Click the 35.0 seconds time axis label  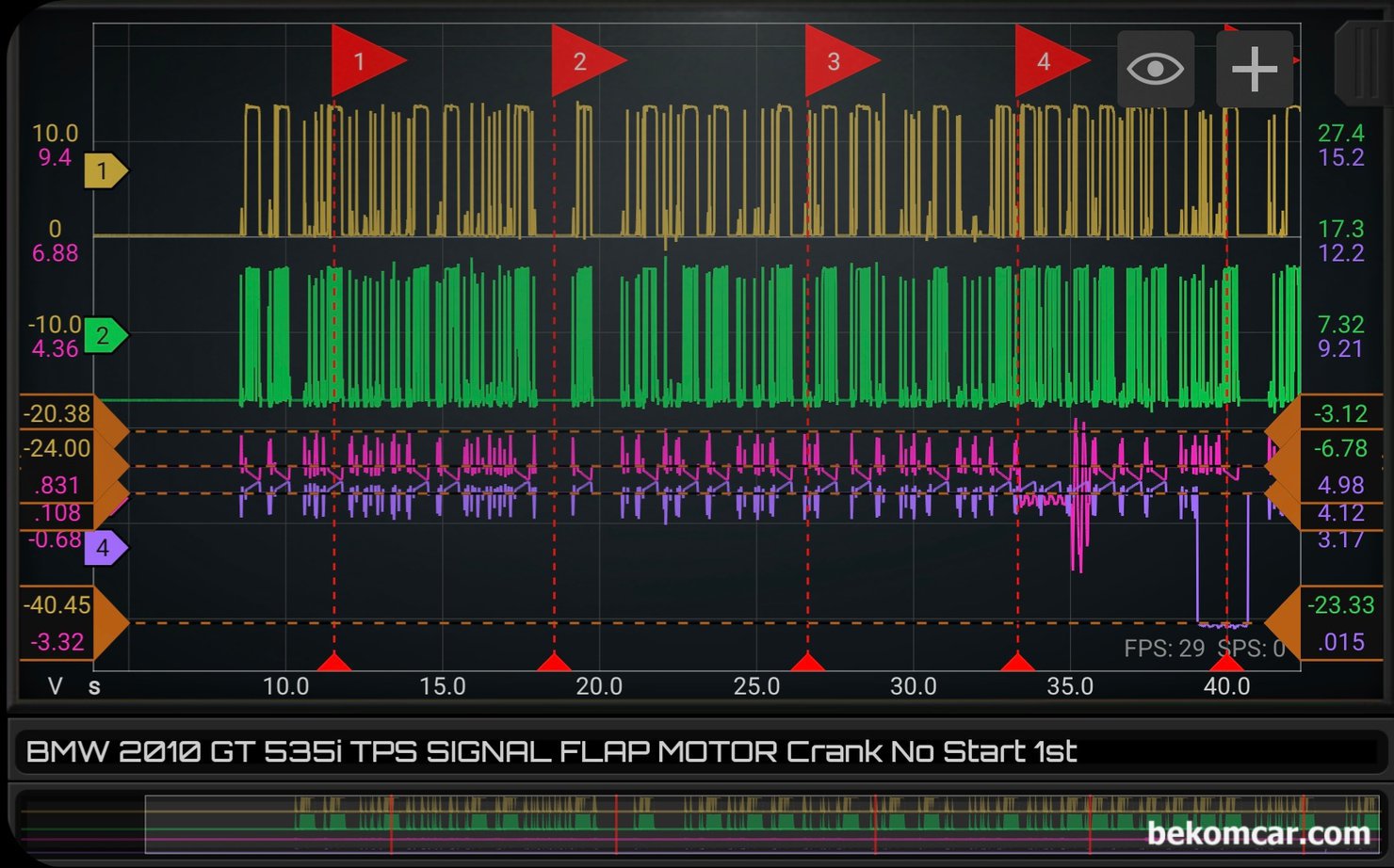pyautogui.click(x=1070, y=686)
